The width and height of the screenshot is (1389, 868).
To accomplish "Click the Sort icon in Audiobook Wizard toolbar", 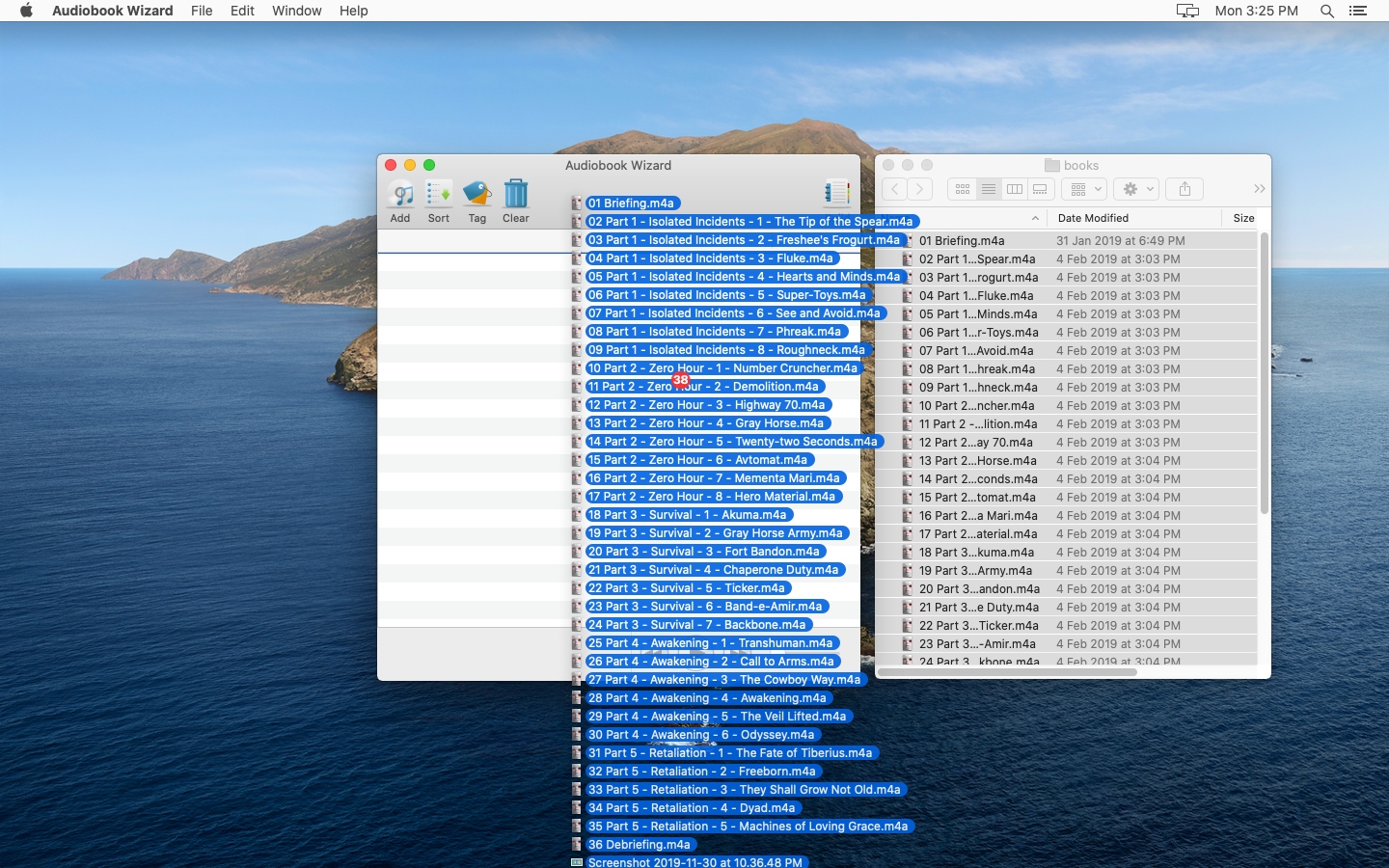I will [439, 194].
